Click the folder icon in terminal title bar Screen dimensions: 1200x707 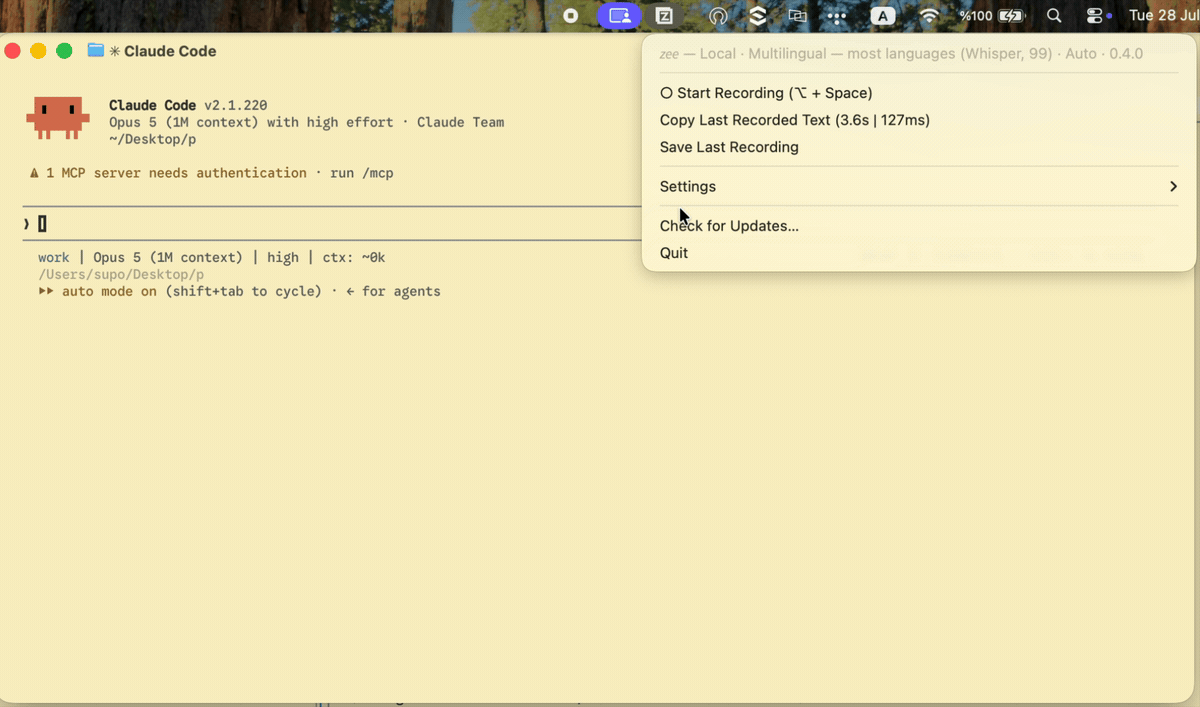coord(96,50)
